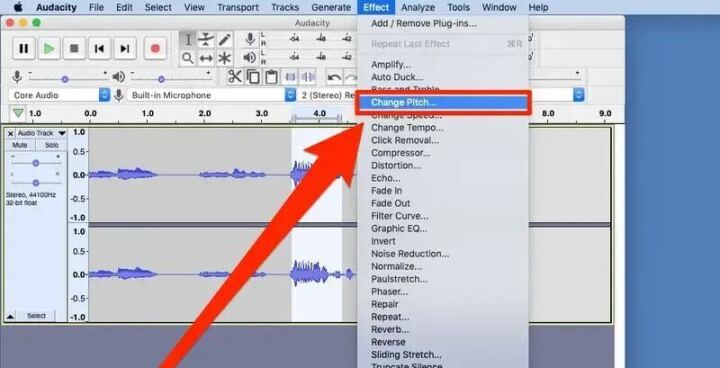Viewport: 720px width, 368px height.
Task: Open the Select menu
Action: (x=158, y=7)
